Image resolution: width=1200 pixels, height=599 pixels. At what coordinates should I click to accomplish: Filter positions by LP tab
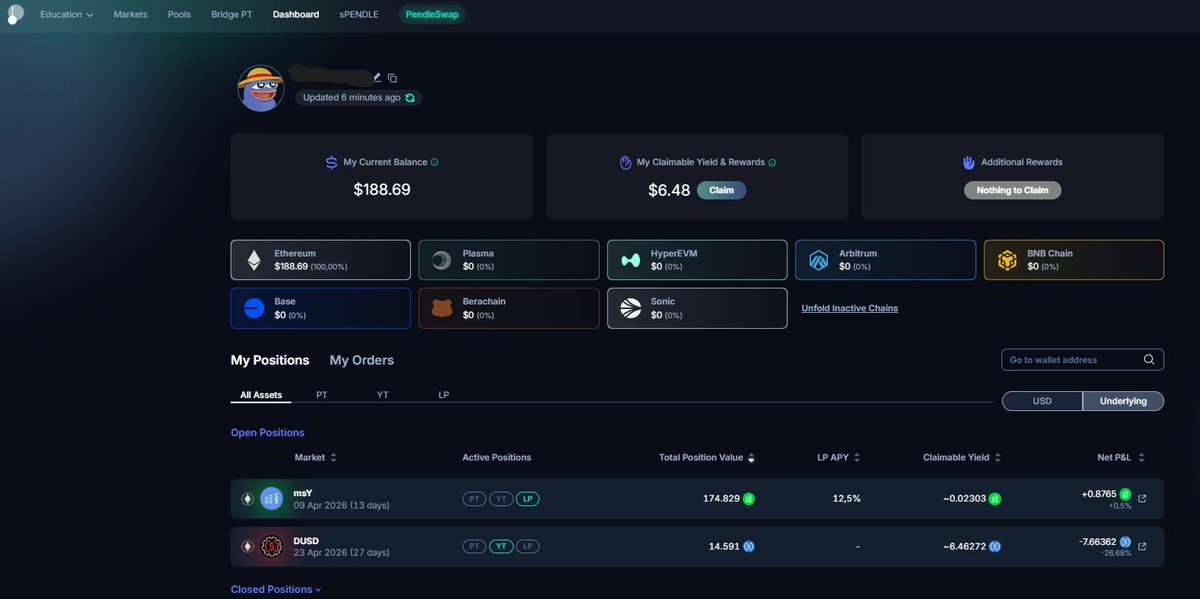tap(444, 395)
